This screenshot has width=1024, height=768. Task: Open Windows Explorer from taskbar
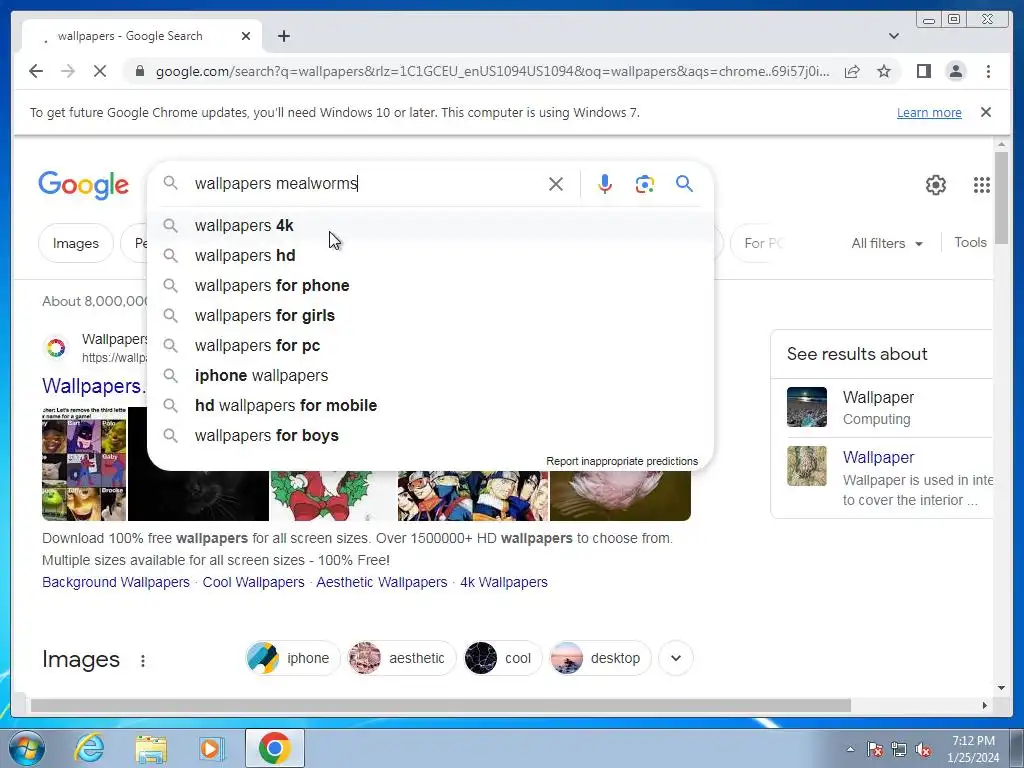pyautogui.click(x=151, y=748)
